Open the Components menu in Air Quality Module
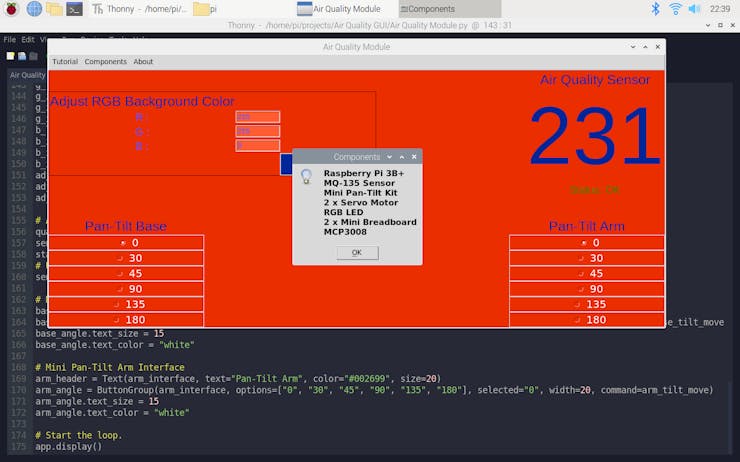Screen dimensions: 740x462 [105, 61]
